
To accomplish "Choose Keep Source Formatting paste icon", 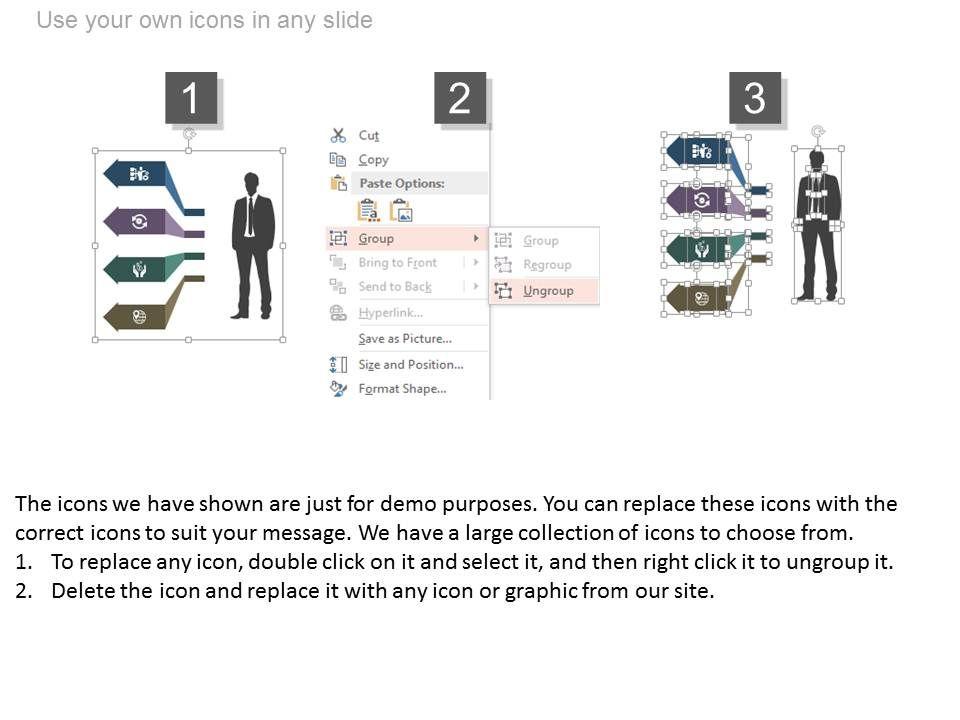I will click(368, 211).
